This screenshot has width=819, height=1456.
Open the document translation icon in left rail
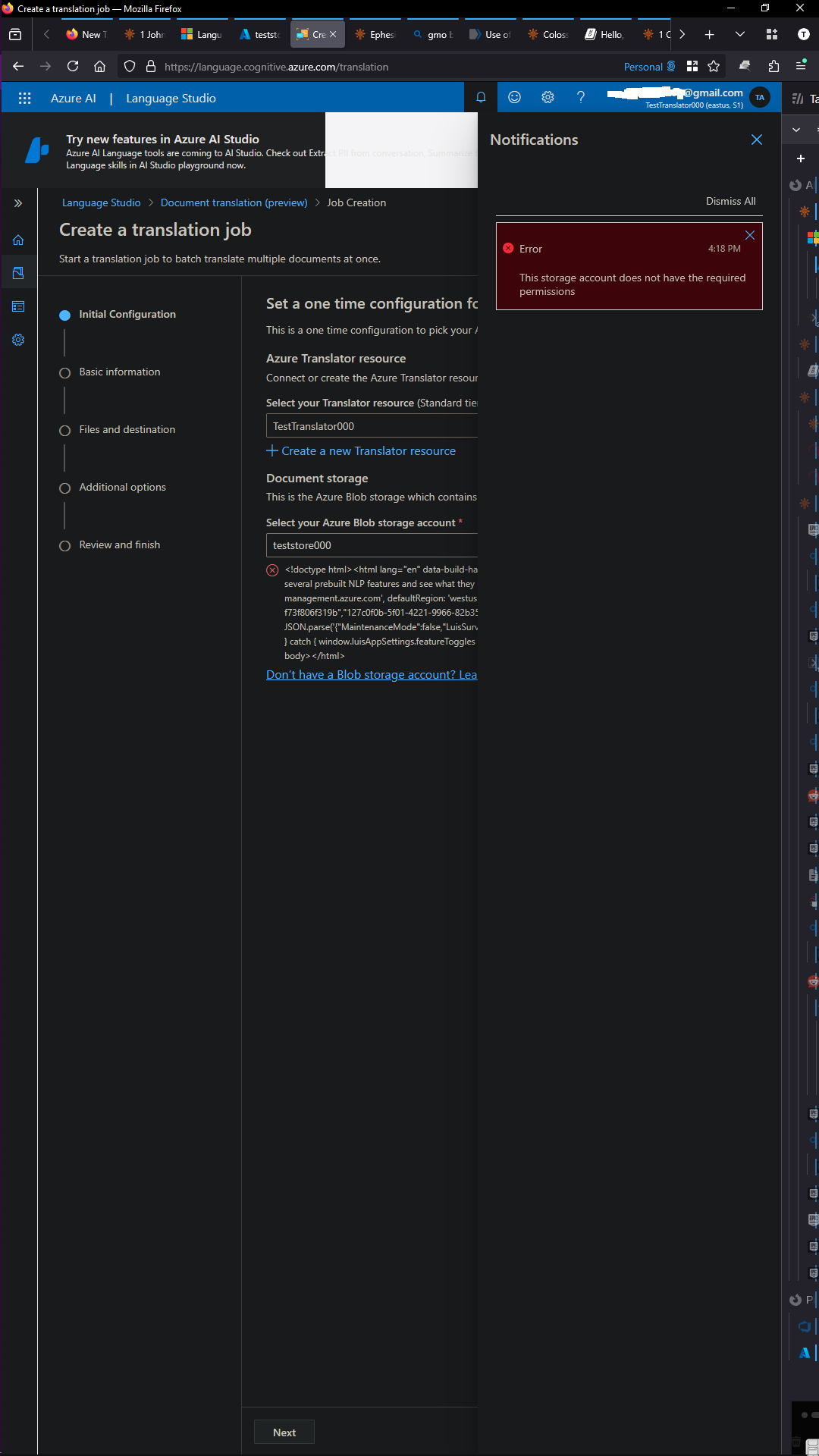click(x=18, y=273)
